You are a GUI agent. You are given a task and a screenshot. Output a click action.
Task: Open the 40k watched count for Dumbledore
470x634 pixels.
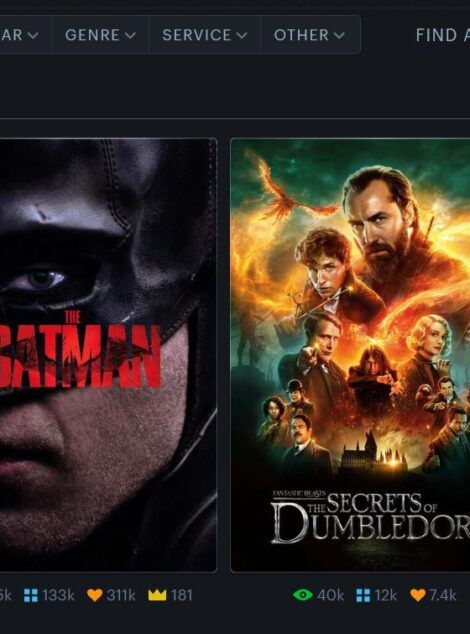(330, 595)
